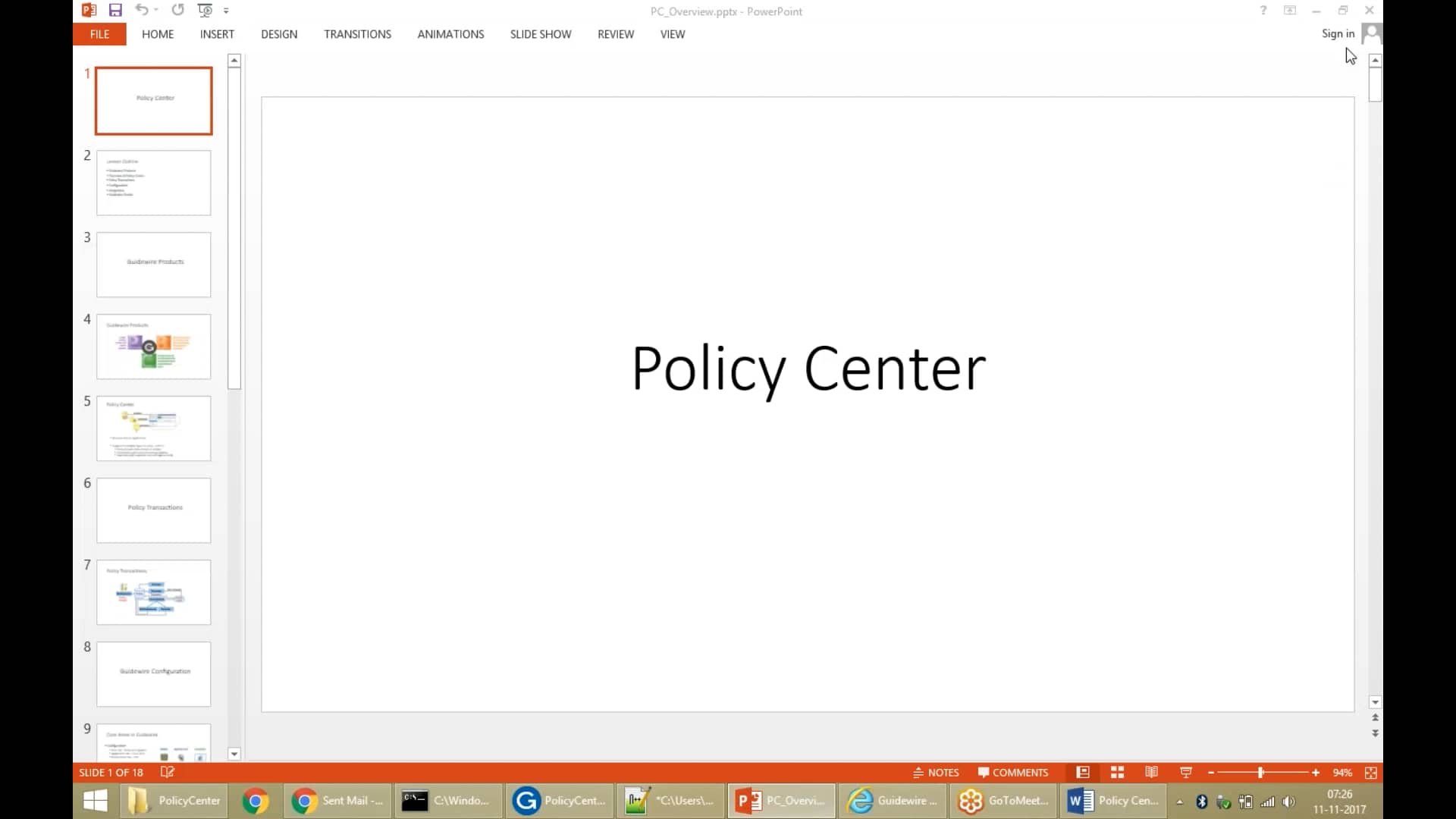
Task: Click the Sign in link
Action: (1337, 34)
